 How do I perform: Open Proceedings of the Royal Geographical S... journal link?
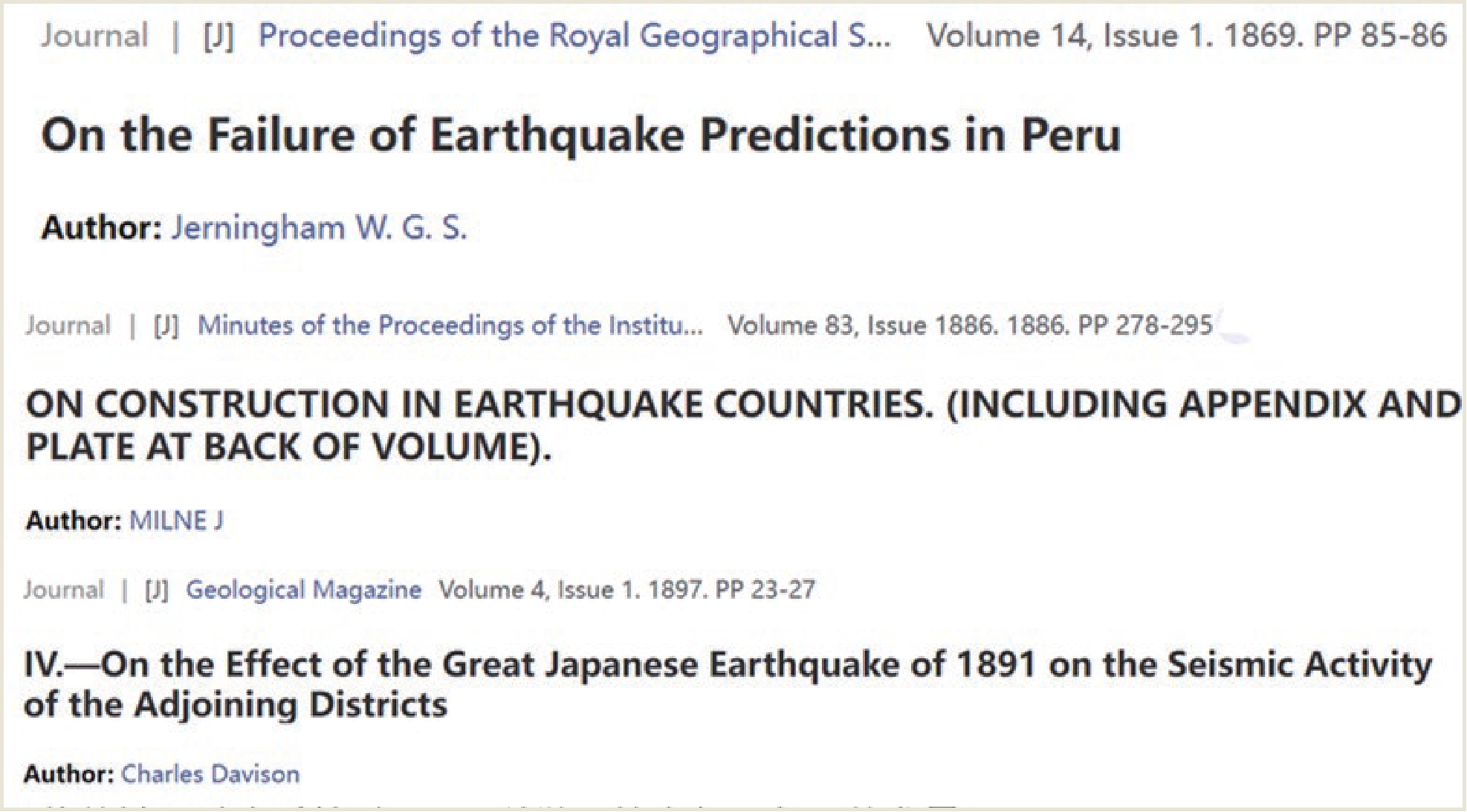click(574, 36)
